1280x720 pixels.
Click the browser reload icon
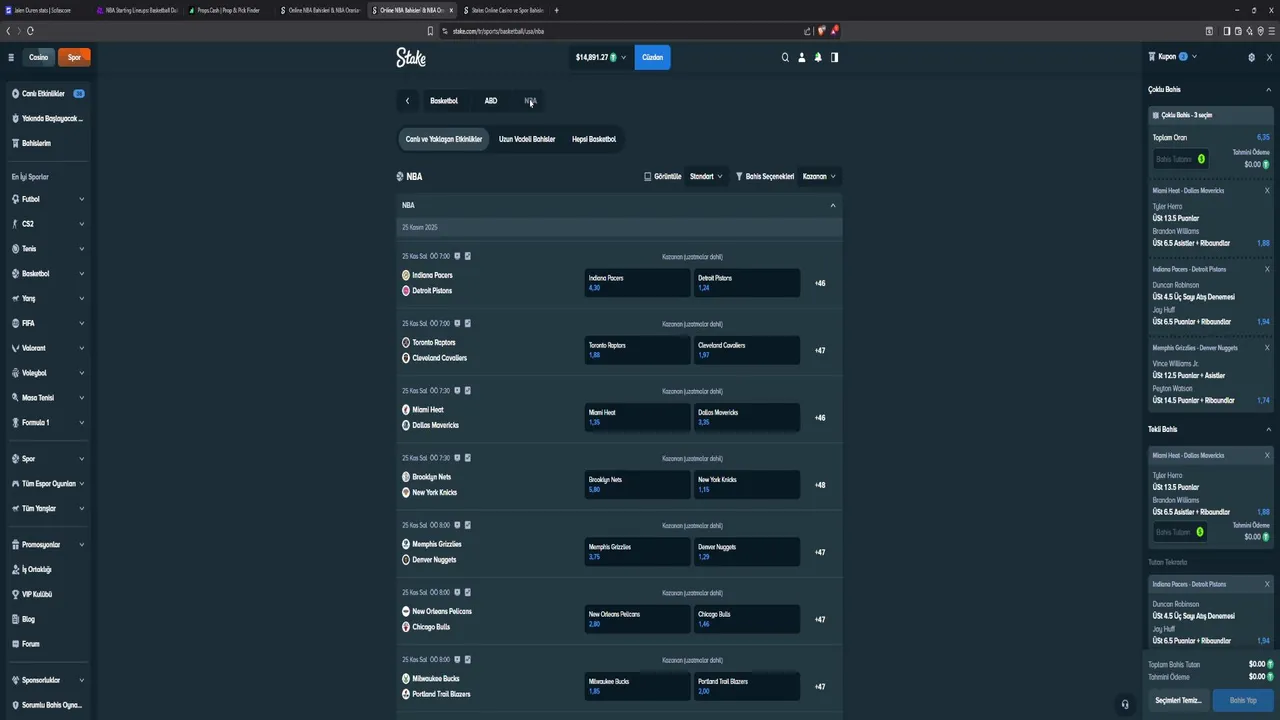[x=30, y=31]
